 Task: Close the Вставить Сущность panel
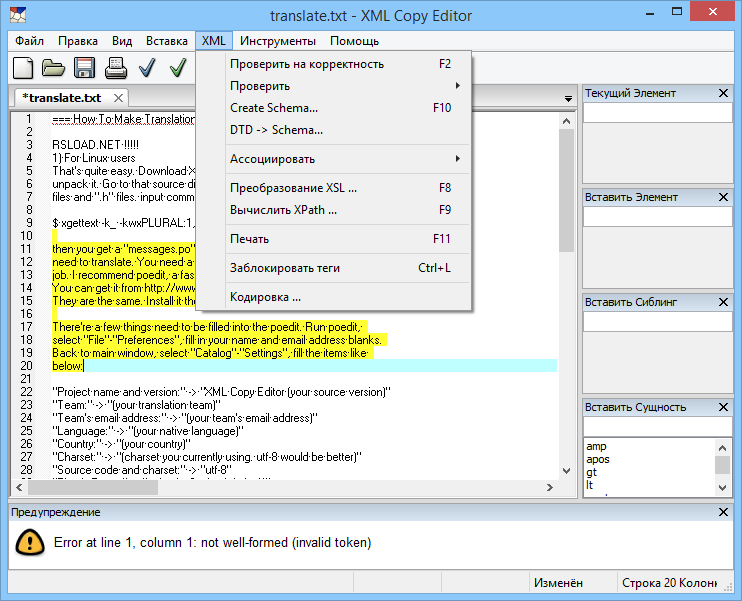723,407
